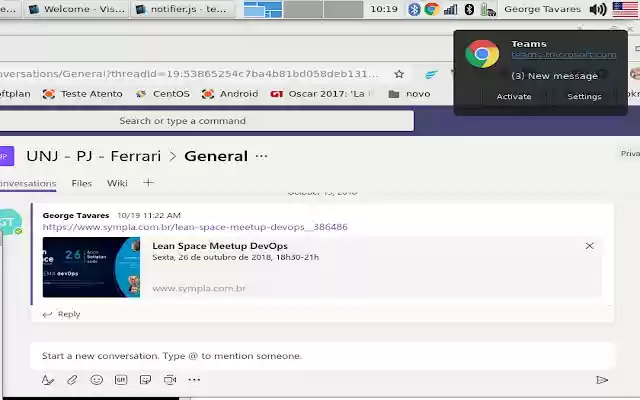Screen dimensions: 640x400
Task: Open the GIF picker
Action: point(121,380)
